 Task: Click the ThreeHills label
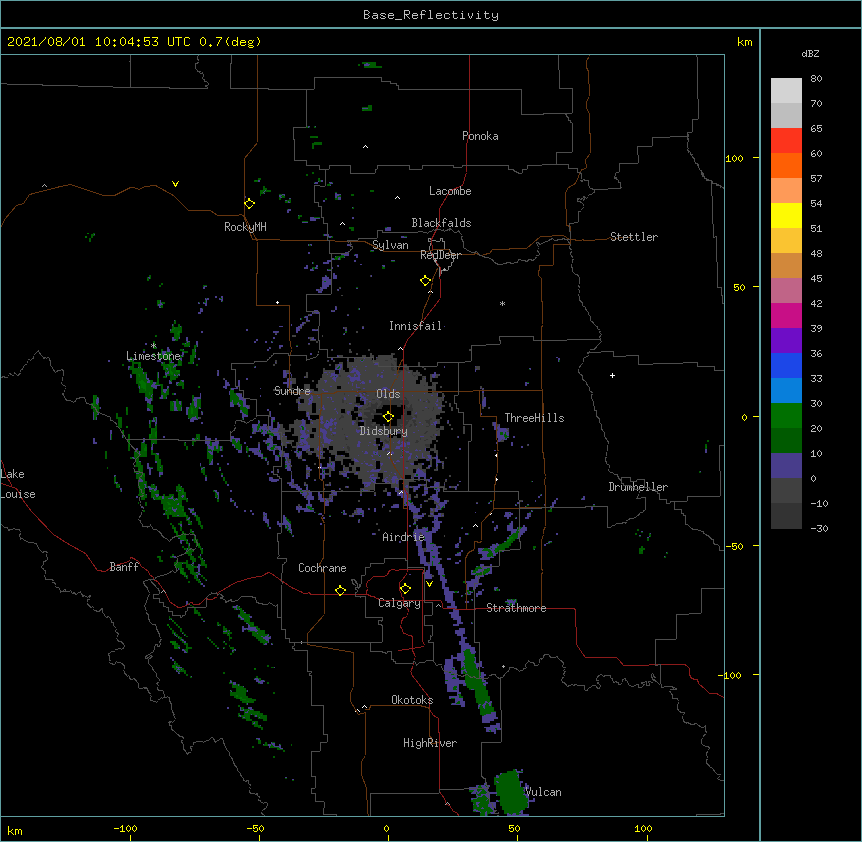click(x=534, y=418)
